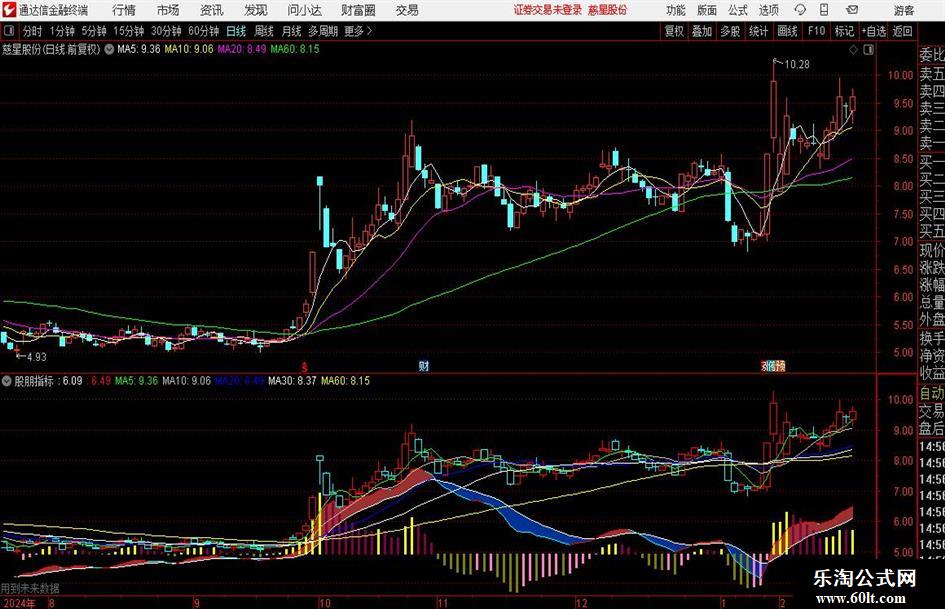Click the diamond icon above the chart
Image resolution: width=945 pixels, height=609 pixels.
(x=853, y=50)
